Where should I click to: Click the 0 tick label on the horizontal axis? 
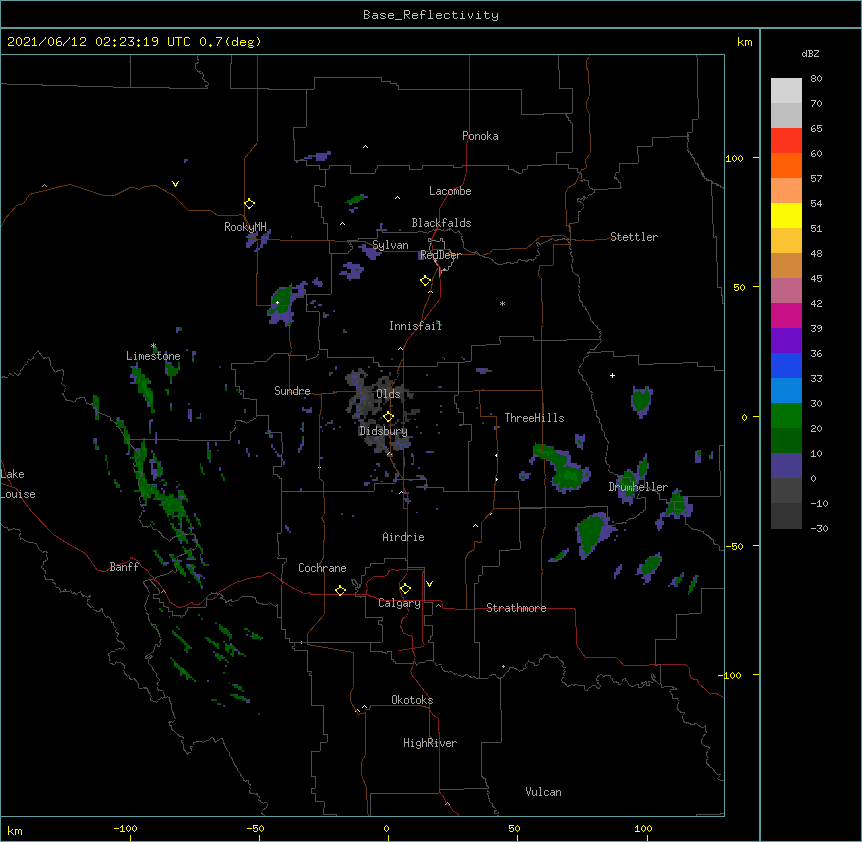(x=386, y=828)
